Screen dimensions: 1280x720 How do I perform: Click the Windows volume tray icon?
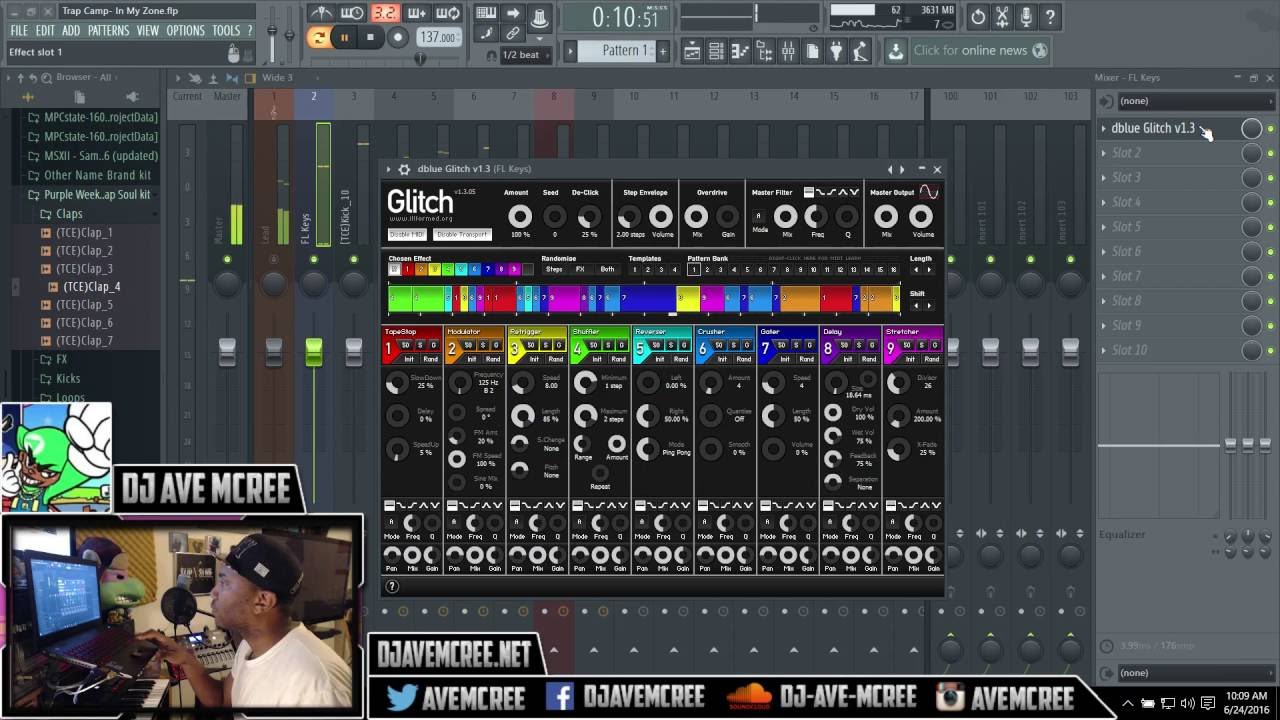coord(1188,703)
